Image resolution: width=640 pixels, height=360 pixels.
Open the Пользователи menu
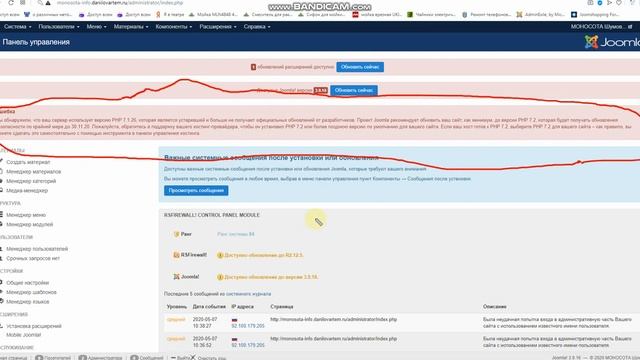pyautogui.click(x=59, y=27)
